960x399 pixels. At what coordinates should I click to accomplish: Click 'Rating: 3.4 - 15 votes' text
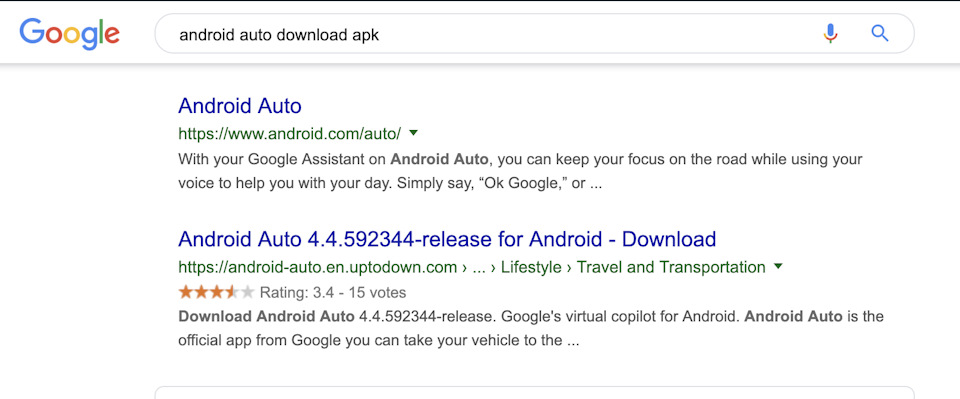click(x=332, y=293)
